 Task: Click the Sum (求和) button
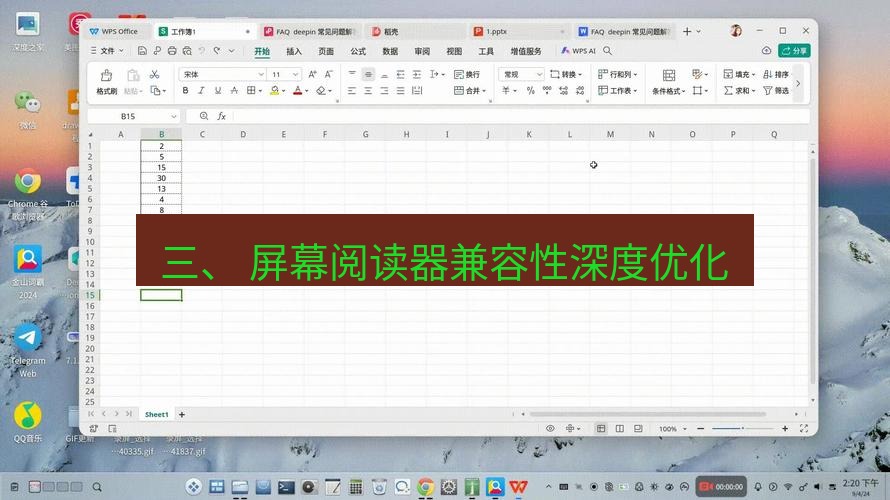pos(737,91)
